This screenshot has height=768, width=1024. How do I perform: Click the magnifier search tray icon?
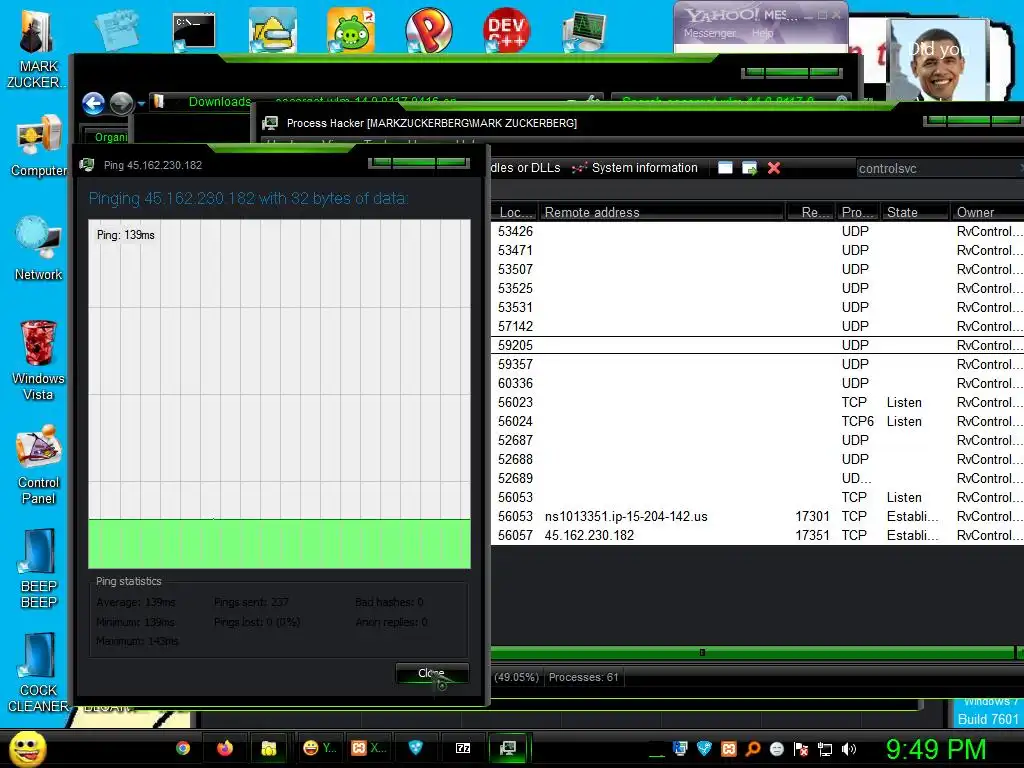(753, 748)
